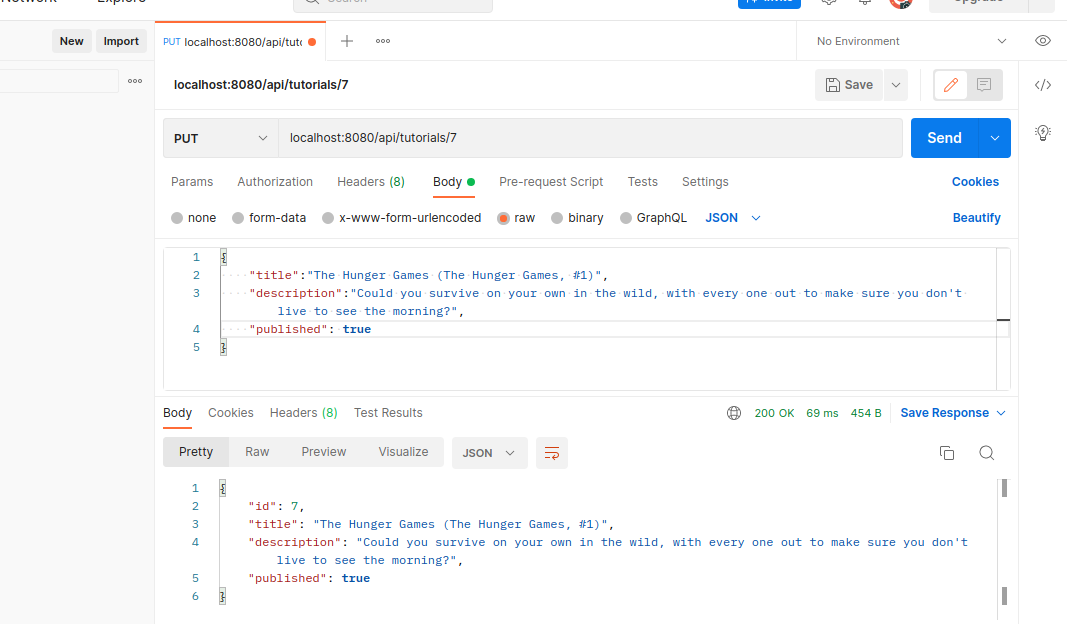Click the environment quick look eye icon
1067x624 pixels.
pos(1043,41)
